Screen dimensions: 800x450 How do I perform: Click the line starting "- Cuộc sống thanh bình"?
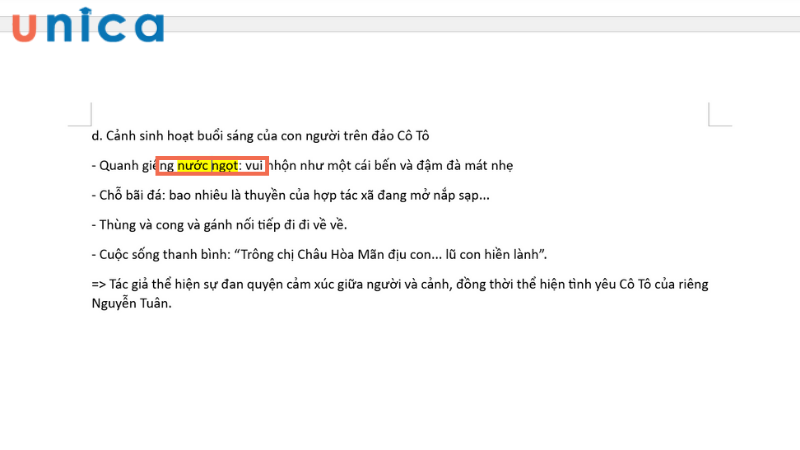[319, 255]
